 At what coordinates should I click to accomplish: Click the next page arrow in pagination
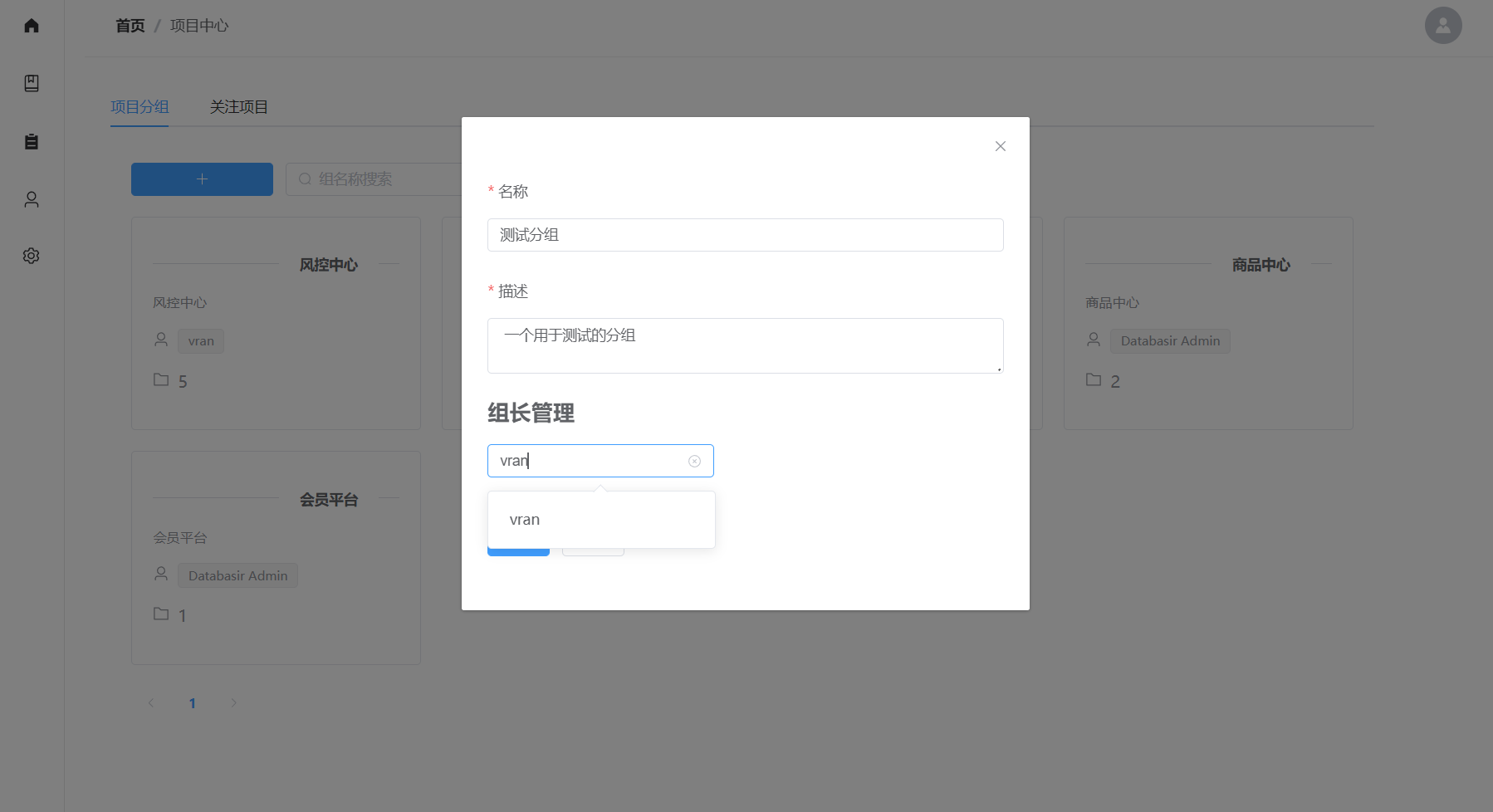click(x=233, y=703)
